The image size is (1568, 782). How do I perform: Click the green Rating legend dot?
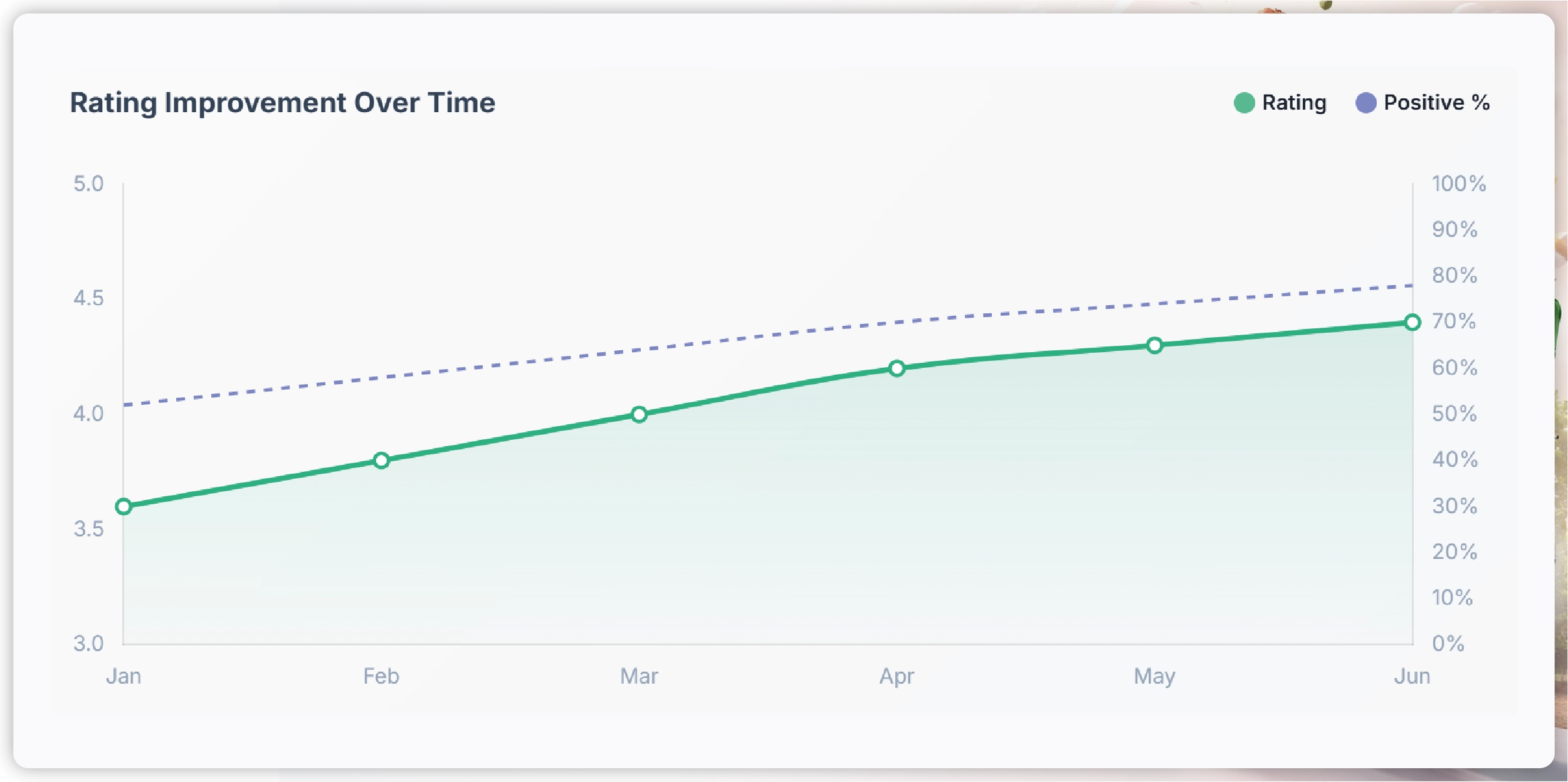pos(1244,103)
